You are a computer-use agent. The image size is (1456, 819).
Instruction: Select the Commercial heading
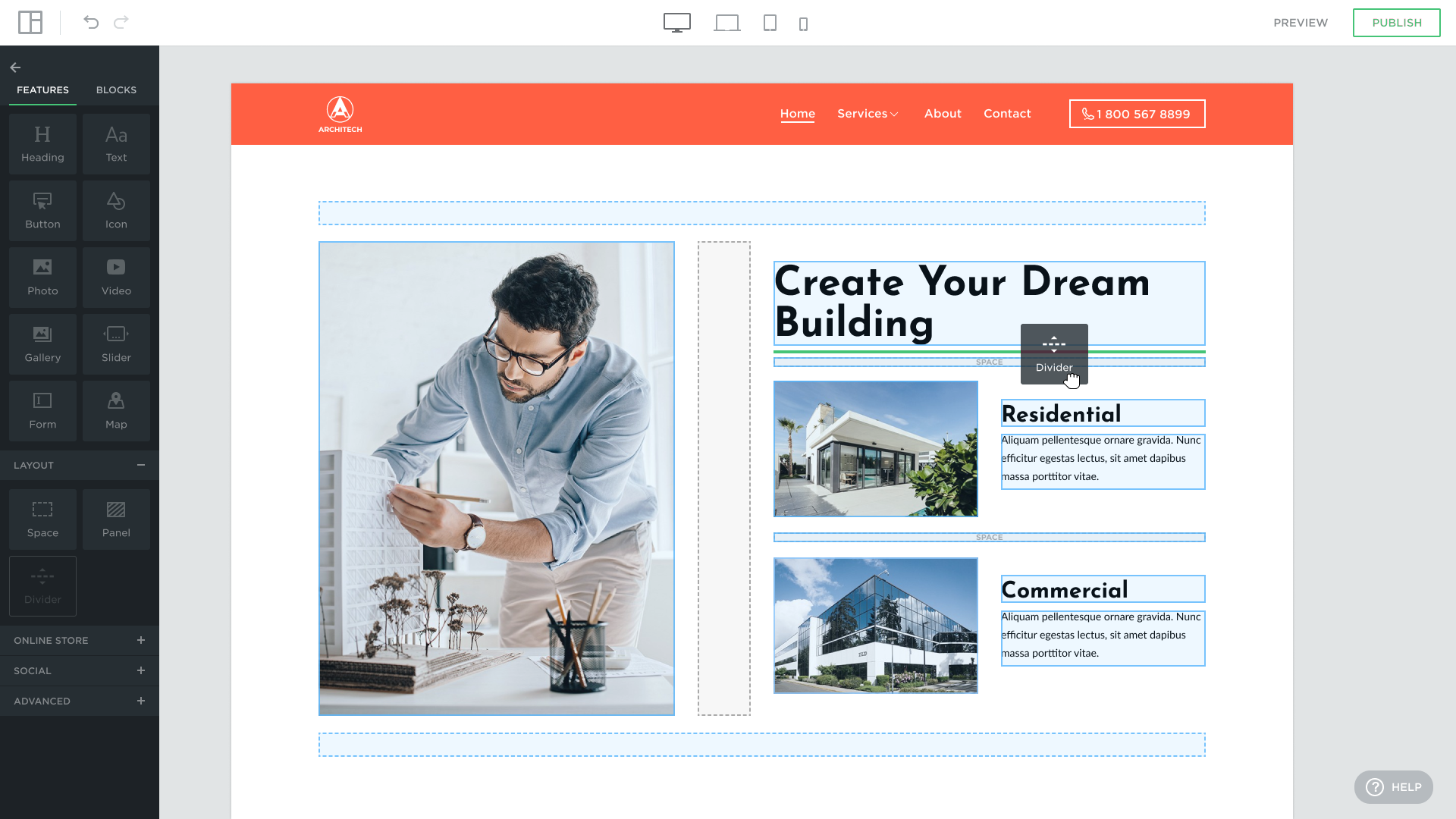pos(1103,589)
